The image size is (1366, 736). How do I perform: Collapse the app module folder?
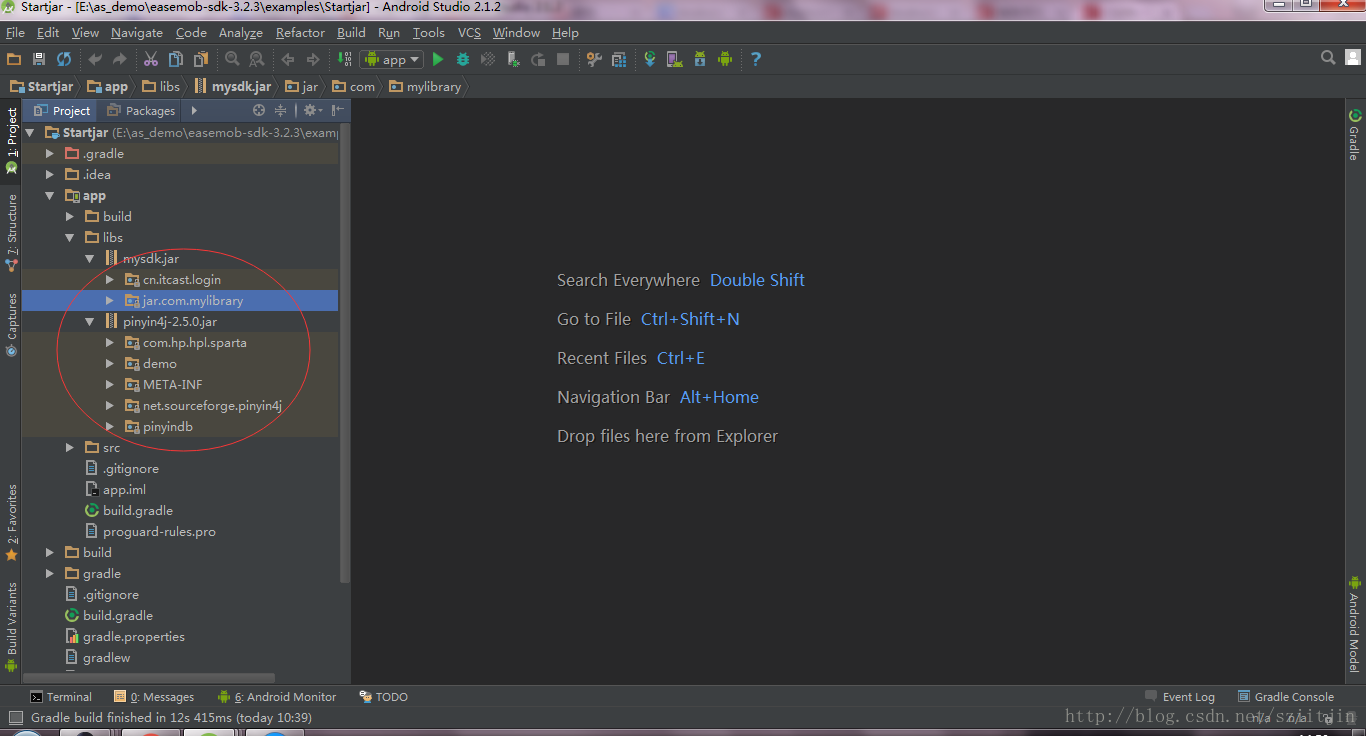(x=50, y=195)
